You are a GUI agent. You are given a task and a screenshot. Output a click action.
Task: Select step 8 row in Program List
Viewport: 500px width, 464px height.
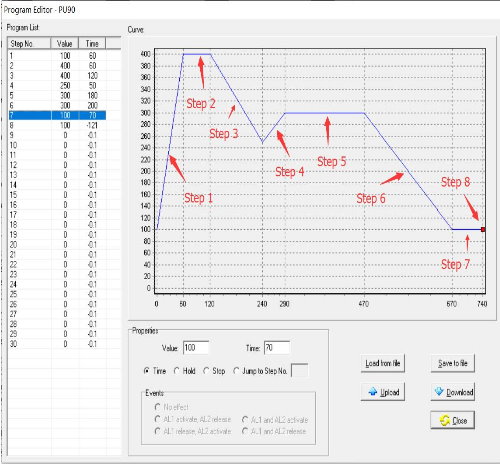coord(57,125)
